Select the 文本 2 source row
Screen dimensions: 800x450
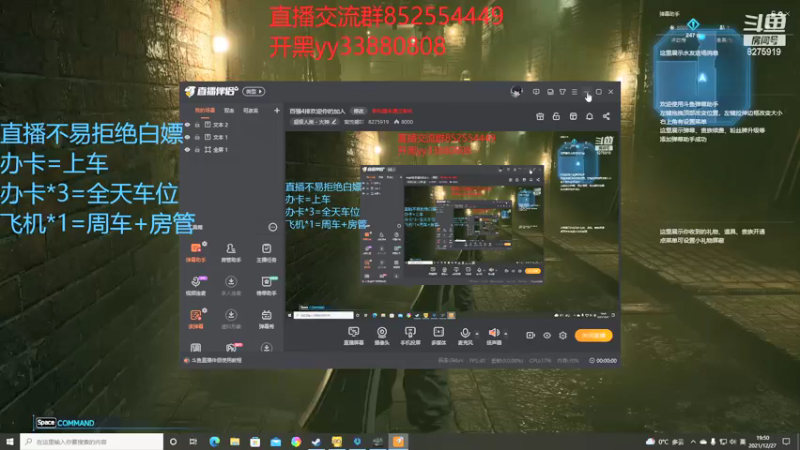(233, 124)
